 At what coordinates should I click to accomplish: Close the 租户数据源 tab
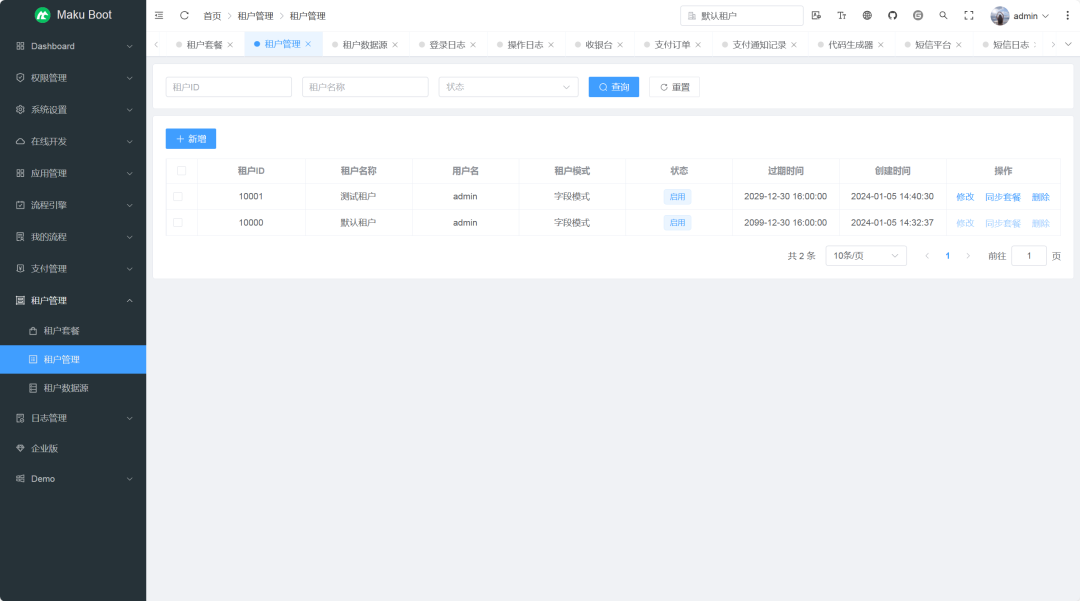(x=395, y=45)
